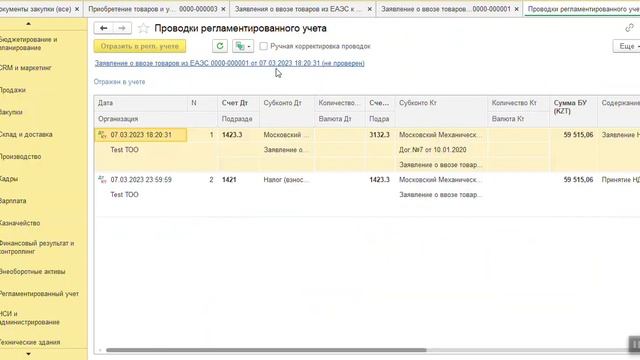The width and height of the screenshot is (640, 360).
Task: Open 'Бюджетирование и планирование' section
Action: [29, 44]
